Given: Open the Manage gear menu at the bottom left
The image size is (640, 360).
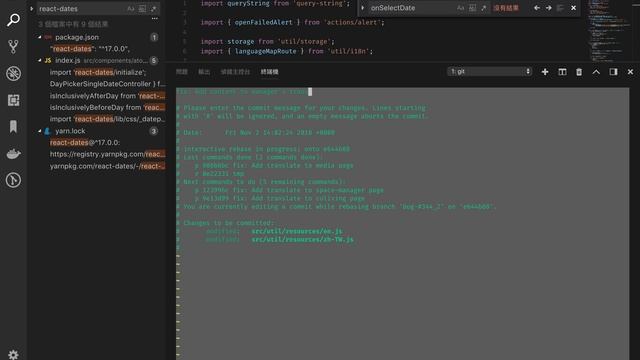Looking at the screenshot, I should (13, 354).
